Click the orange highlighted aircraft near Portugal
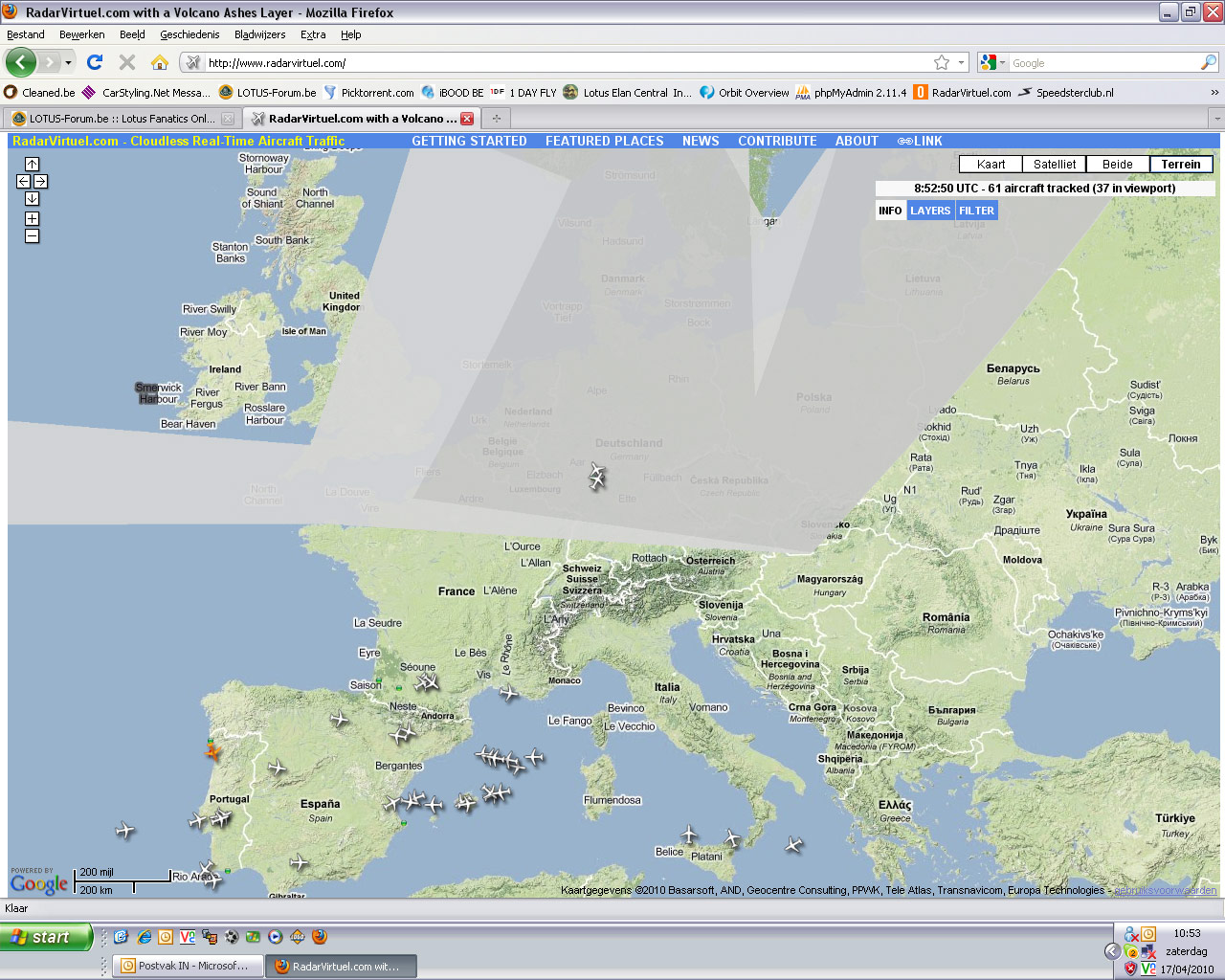 212,752
